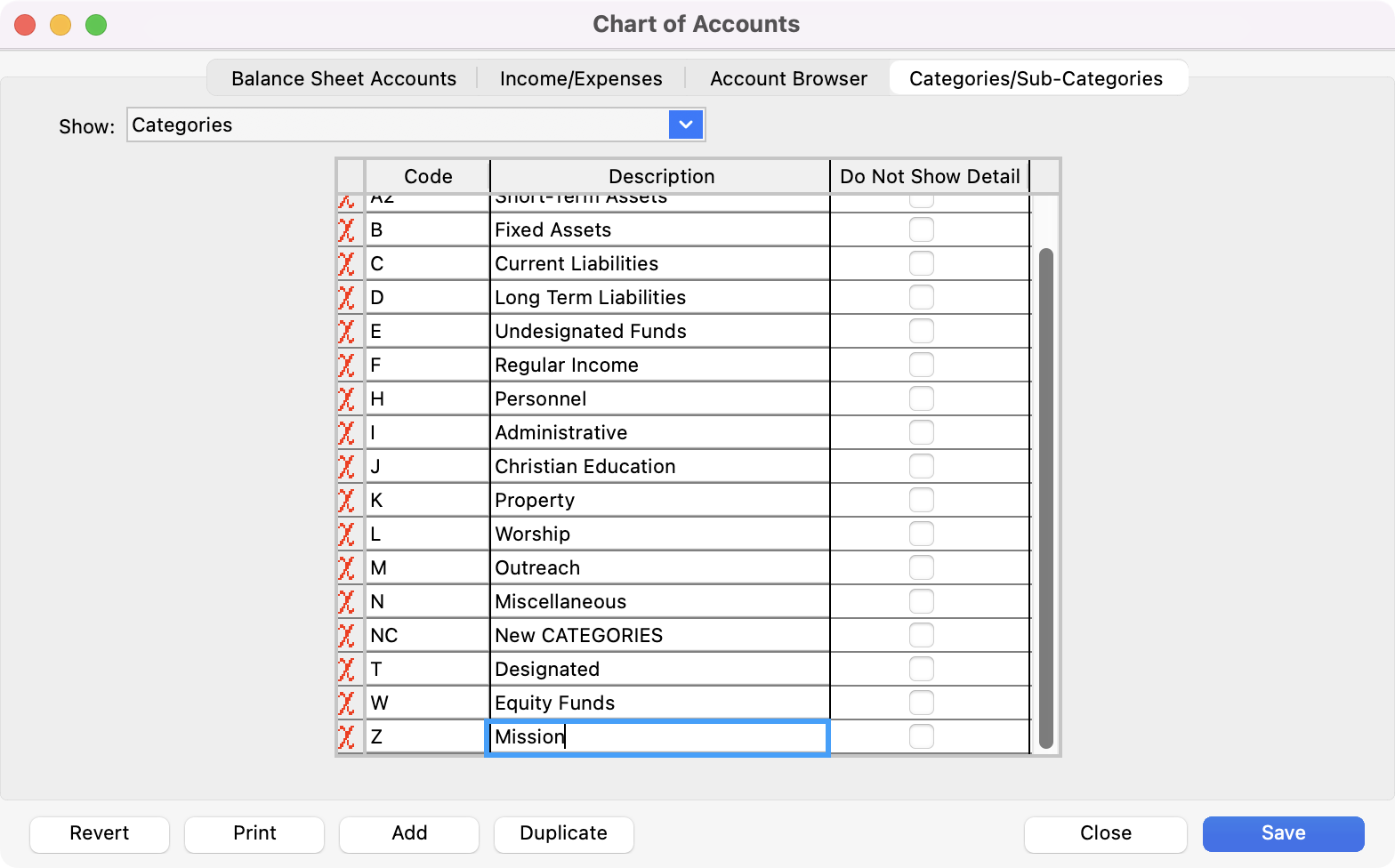Go to the Account Browser tab
The width and height of the screenshot is (1395, 868).
(x=788, y=78)
